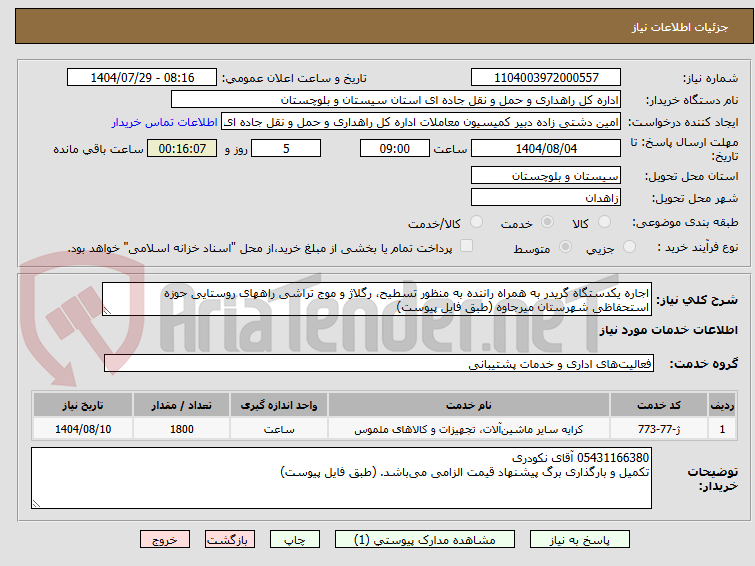Click row number cell 1
Screen dimensions: 755x566
722,429
